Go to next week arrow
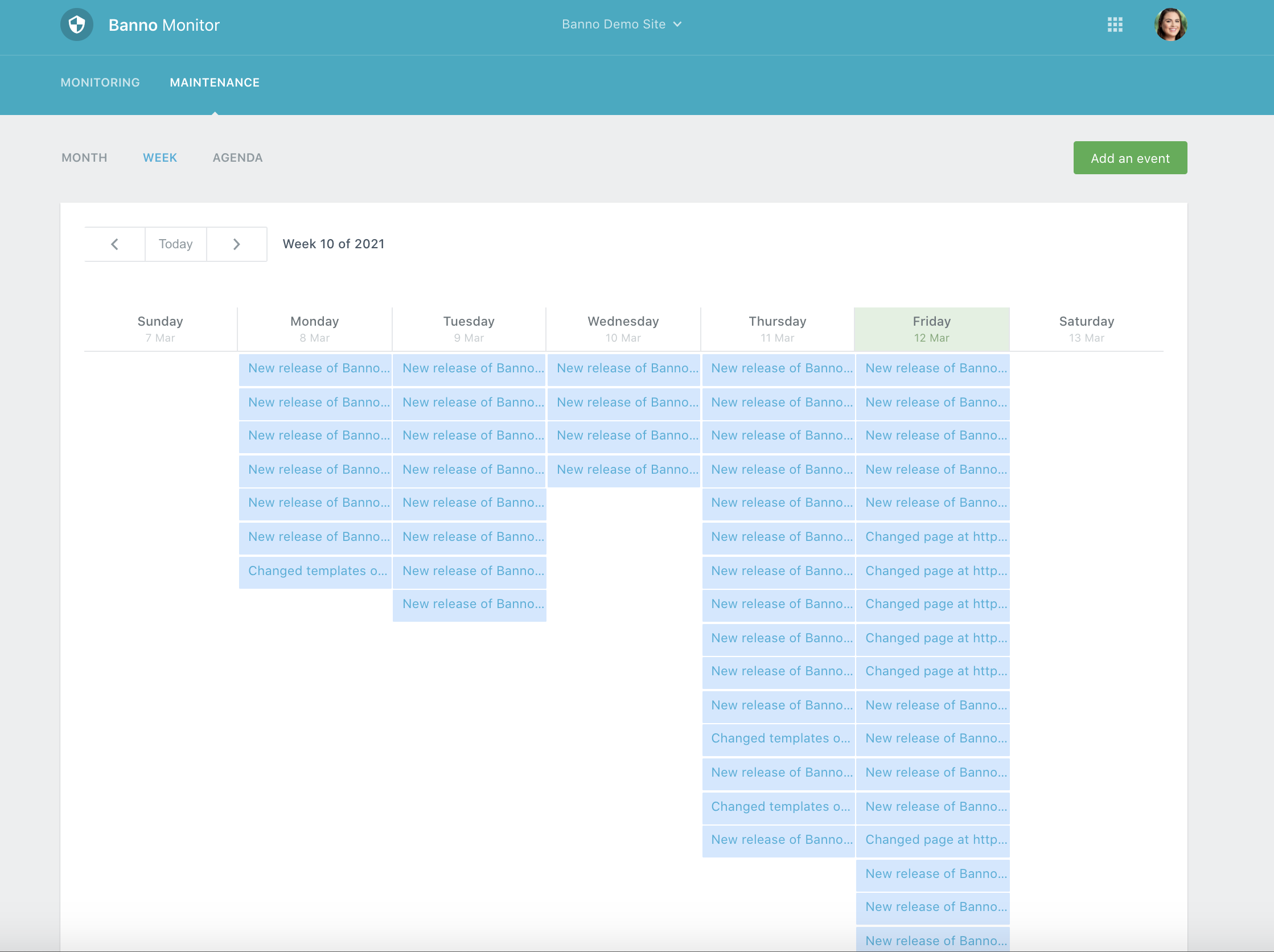The height and width of the screenshot is (952, 1274). pyautogui.click(x=236, y=244)
